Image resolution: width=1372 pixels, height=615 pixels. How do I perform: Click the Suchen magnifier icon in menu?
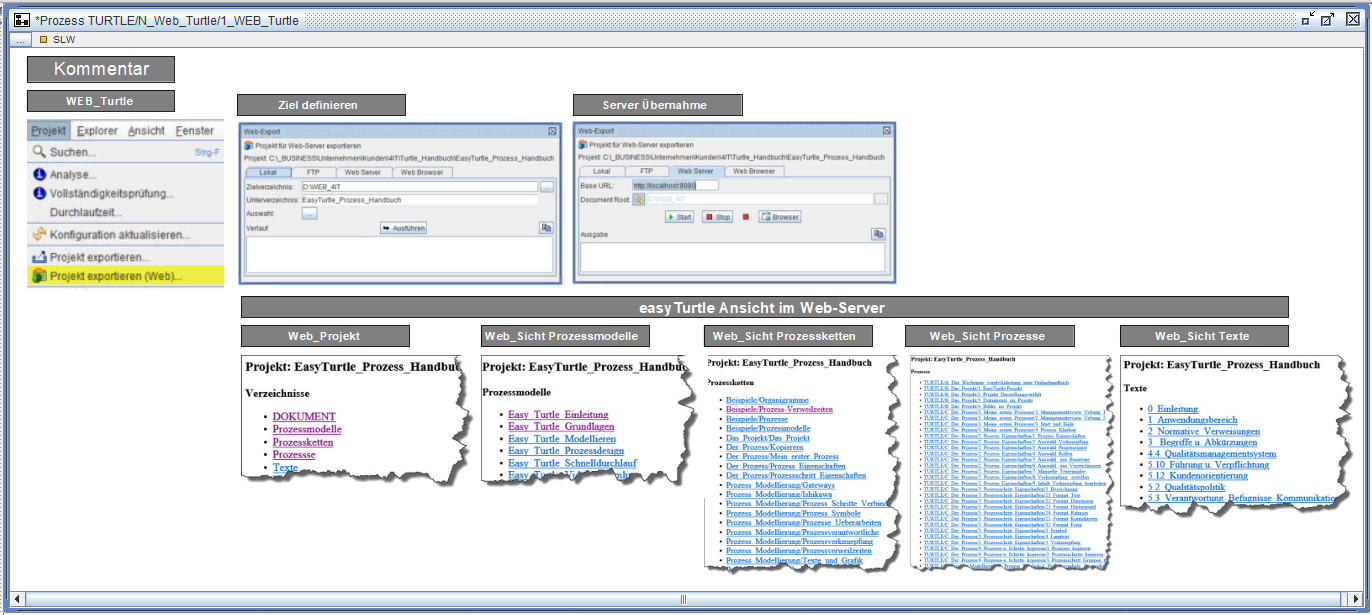(39, 152)
